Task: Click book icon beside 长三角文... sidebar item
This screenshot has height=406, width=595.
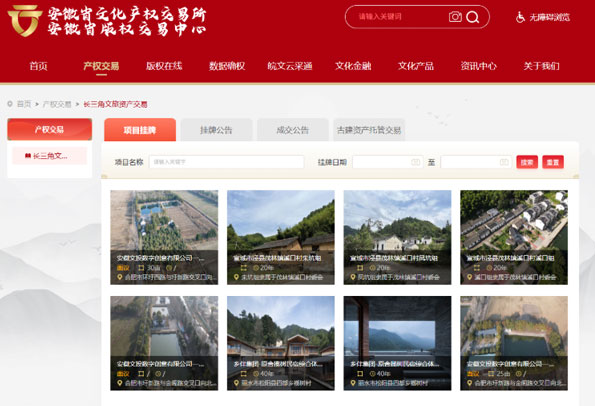Action: (x=28, y=156)
